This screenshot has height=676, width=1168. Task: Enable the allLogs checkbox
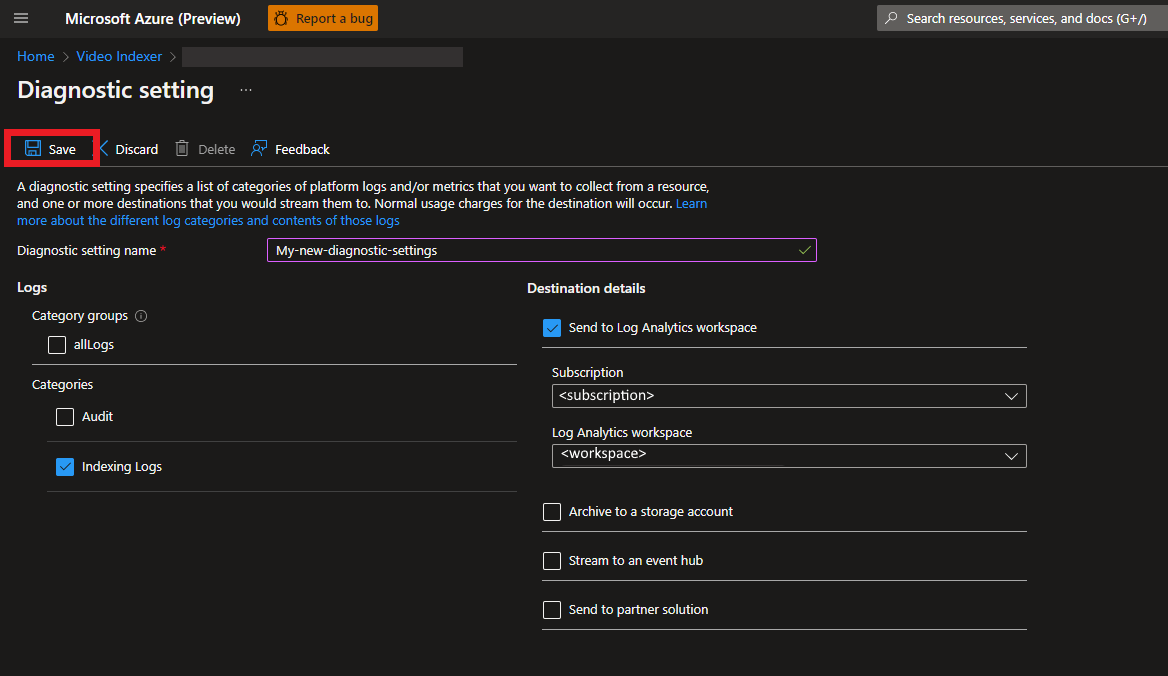[x=58, y=345]
